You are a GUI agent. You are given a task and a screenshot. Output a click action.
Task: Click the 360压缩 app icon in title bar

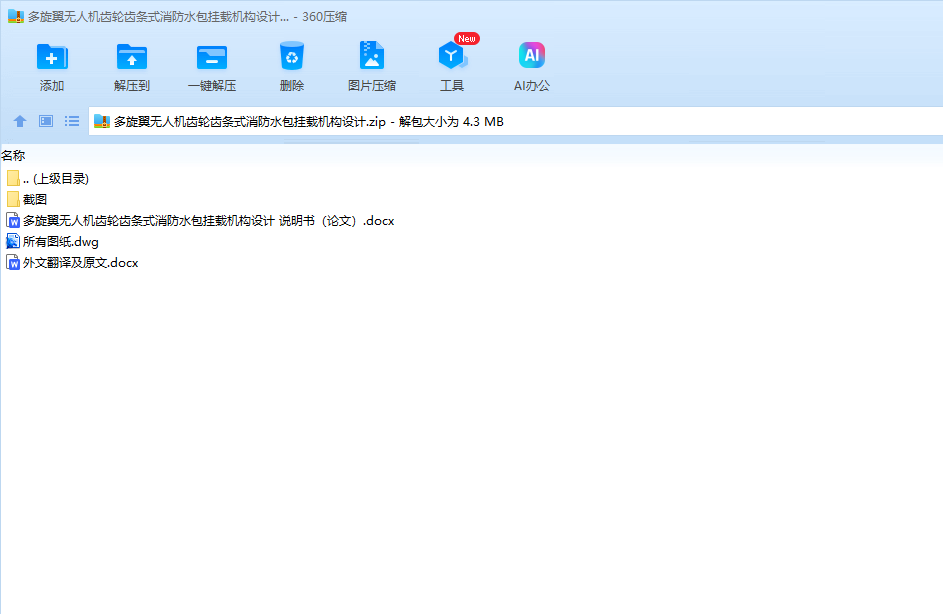(x=16, y=16)
